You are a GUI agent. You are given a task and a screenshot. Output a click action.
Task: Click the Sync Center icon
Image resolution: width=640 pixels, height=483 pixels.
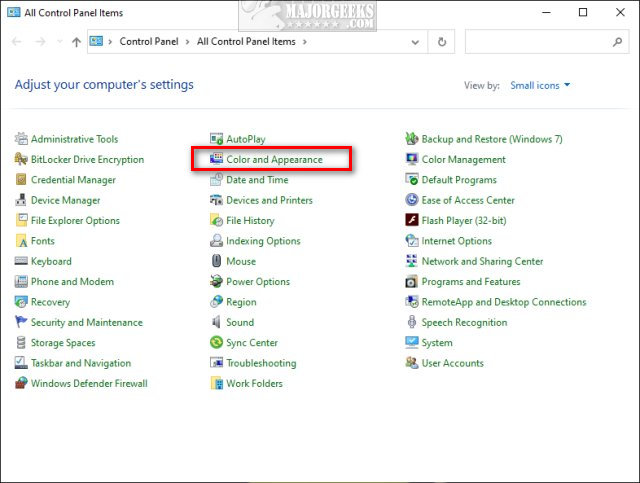(x=216, y=343)
